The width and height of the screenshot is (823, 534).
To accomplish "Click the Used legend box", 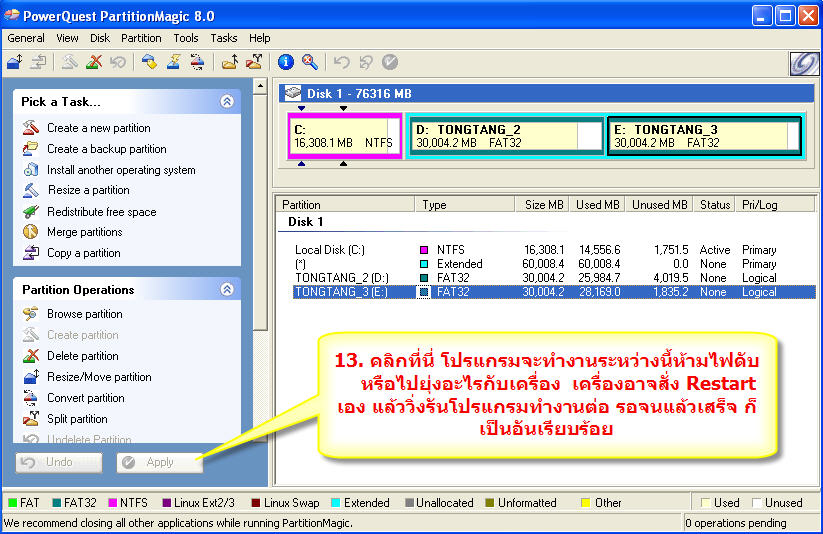I will point(705,502).
